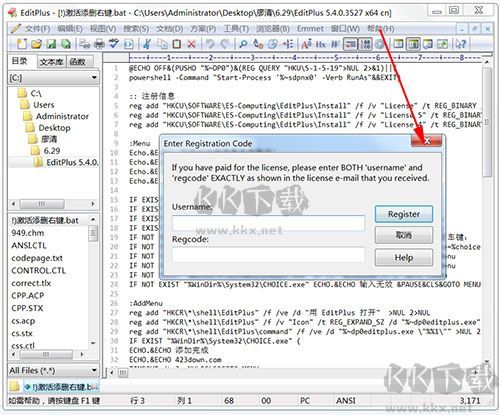Click the red Delete X toolbar icon
Viewport: 500px width, 415px height.
pos(191,44)
